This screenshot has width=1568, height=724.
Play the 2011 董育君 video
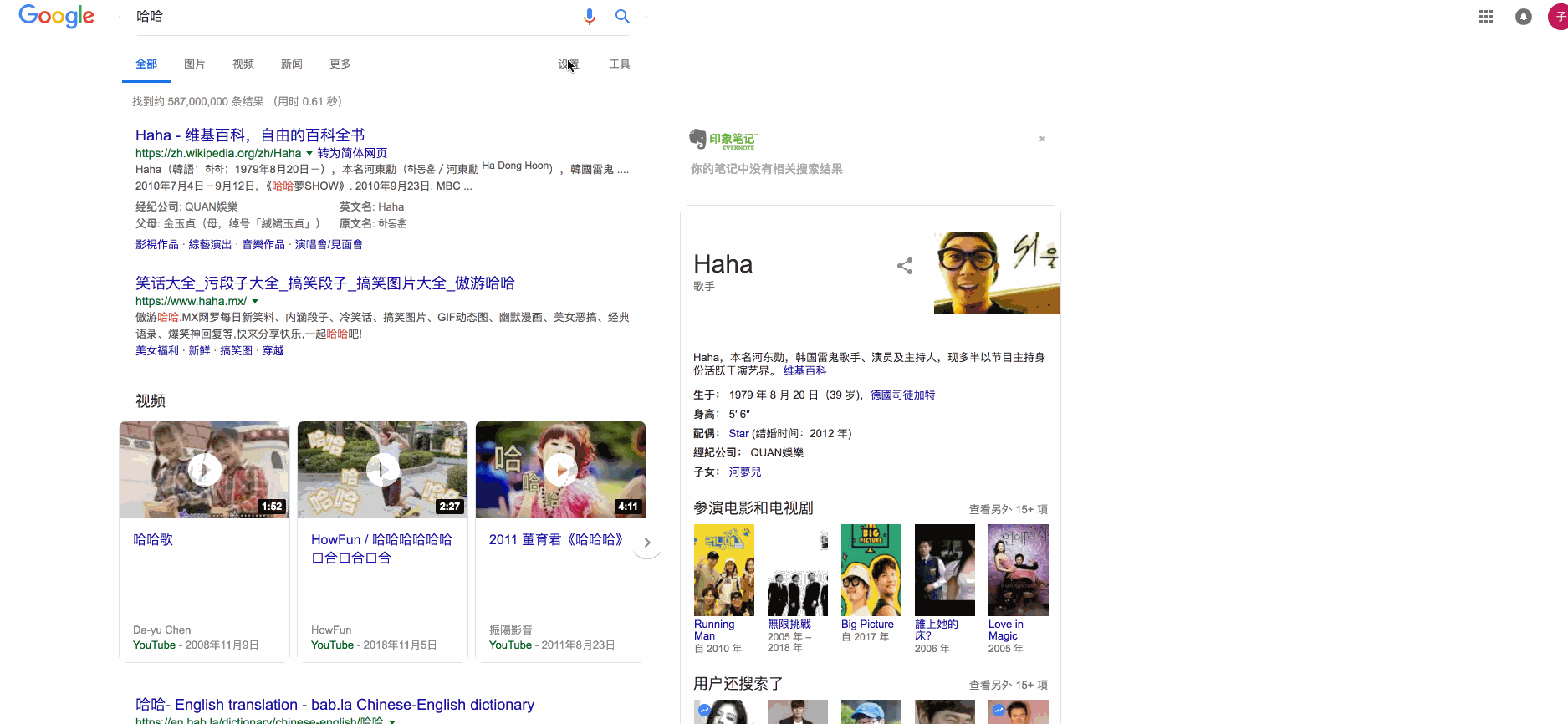coord(560,469)
